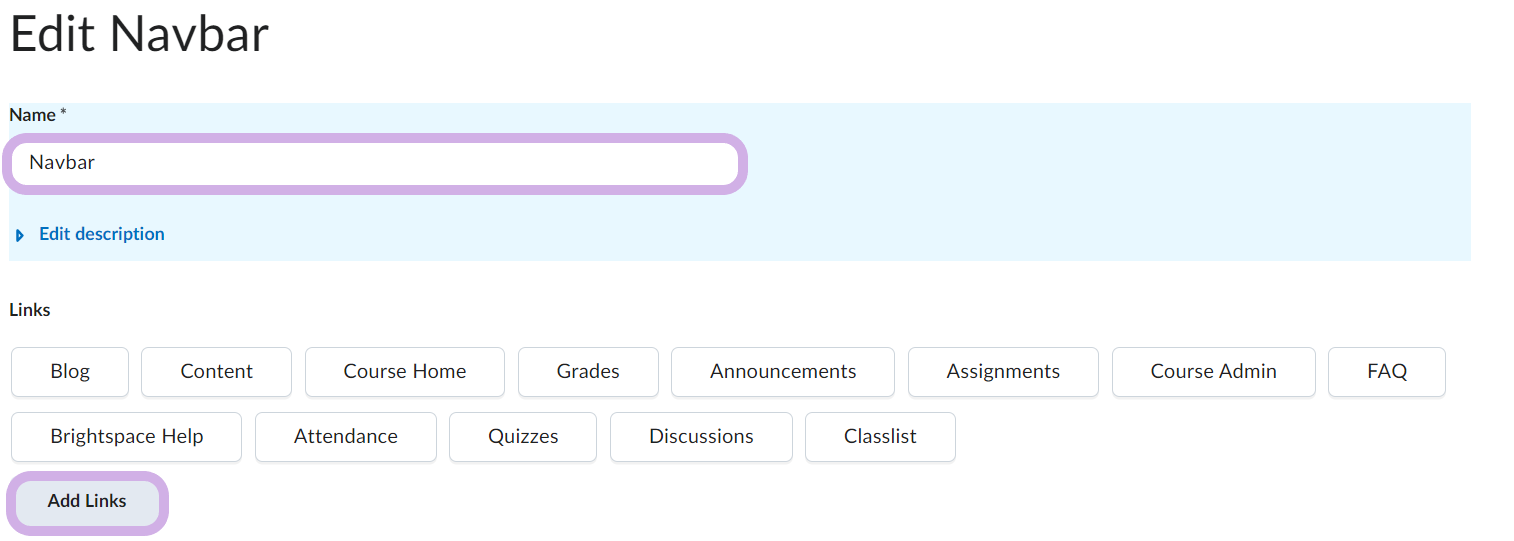1514x541 pixels.
Task: Click the Name field label
Action: tap(33, 115)
